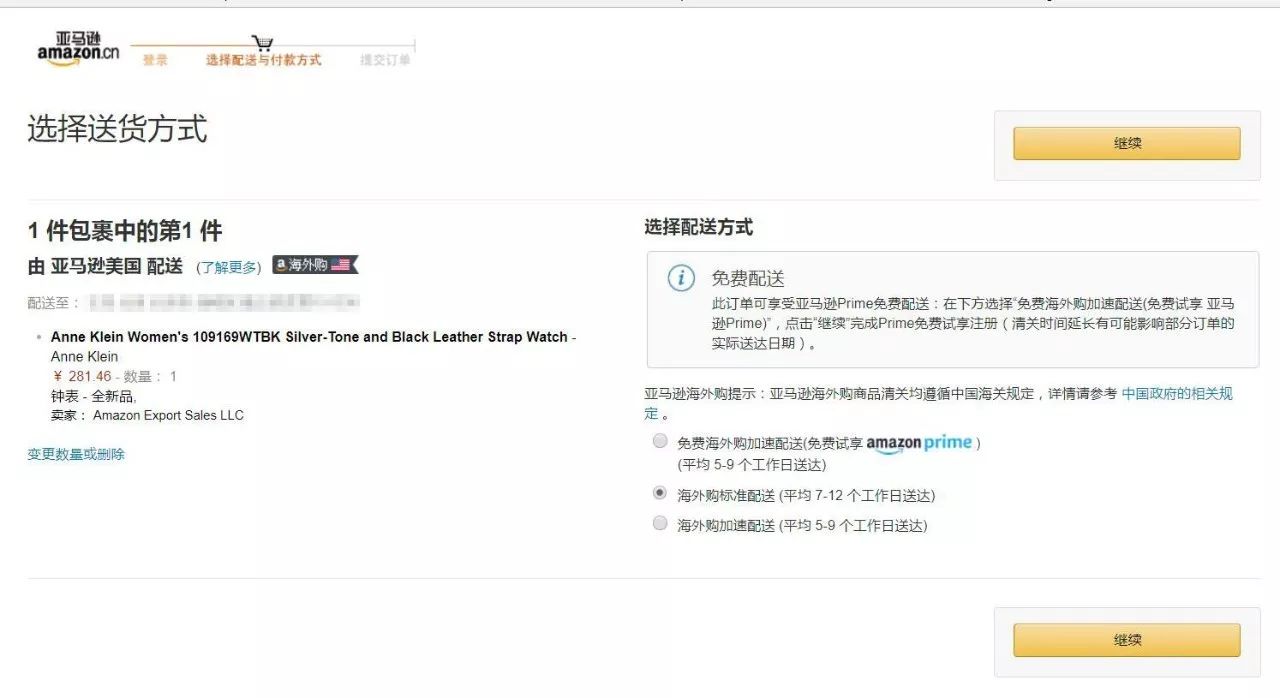Click the 钟表 - 全新品 condition text
The width and height of the screenshot is (1280, 698).
[93, 396]
